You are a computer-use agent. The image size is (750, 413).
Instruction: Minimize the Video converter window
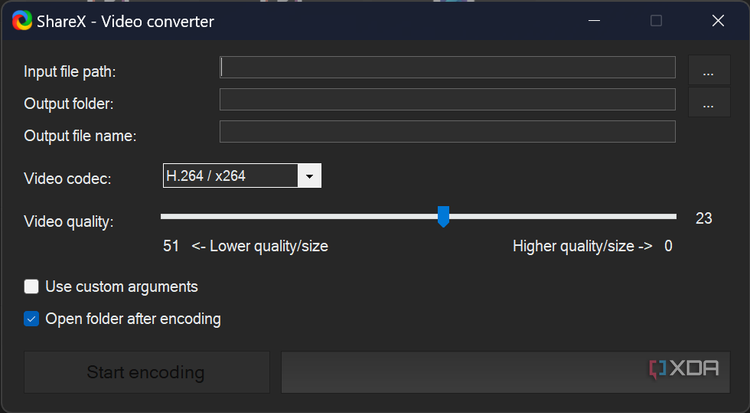tap(594, 21)
